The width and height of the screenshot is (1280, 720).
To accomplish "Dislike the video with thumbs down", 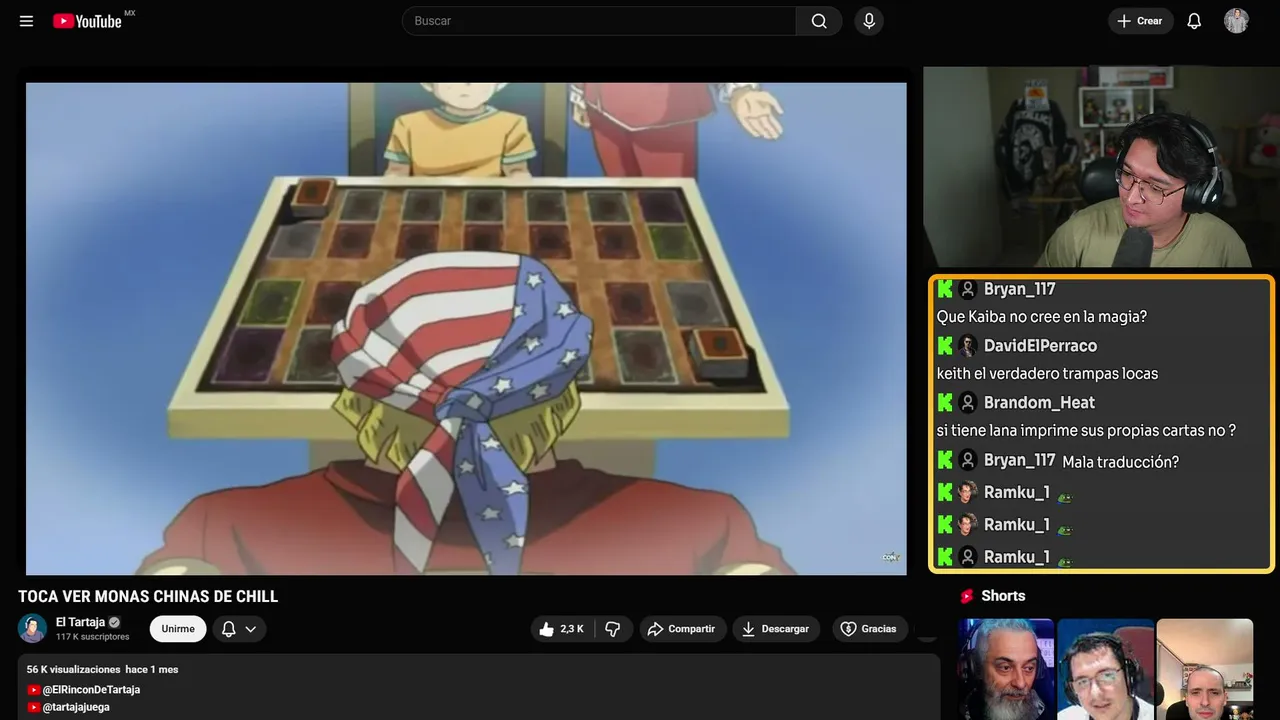I will point(612,629).
